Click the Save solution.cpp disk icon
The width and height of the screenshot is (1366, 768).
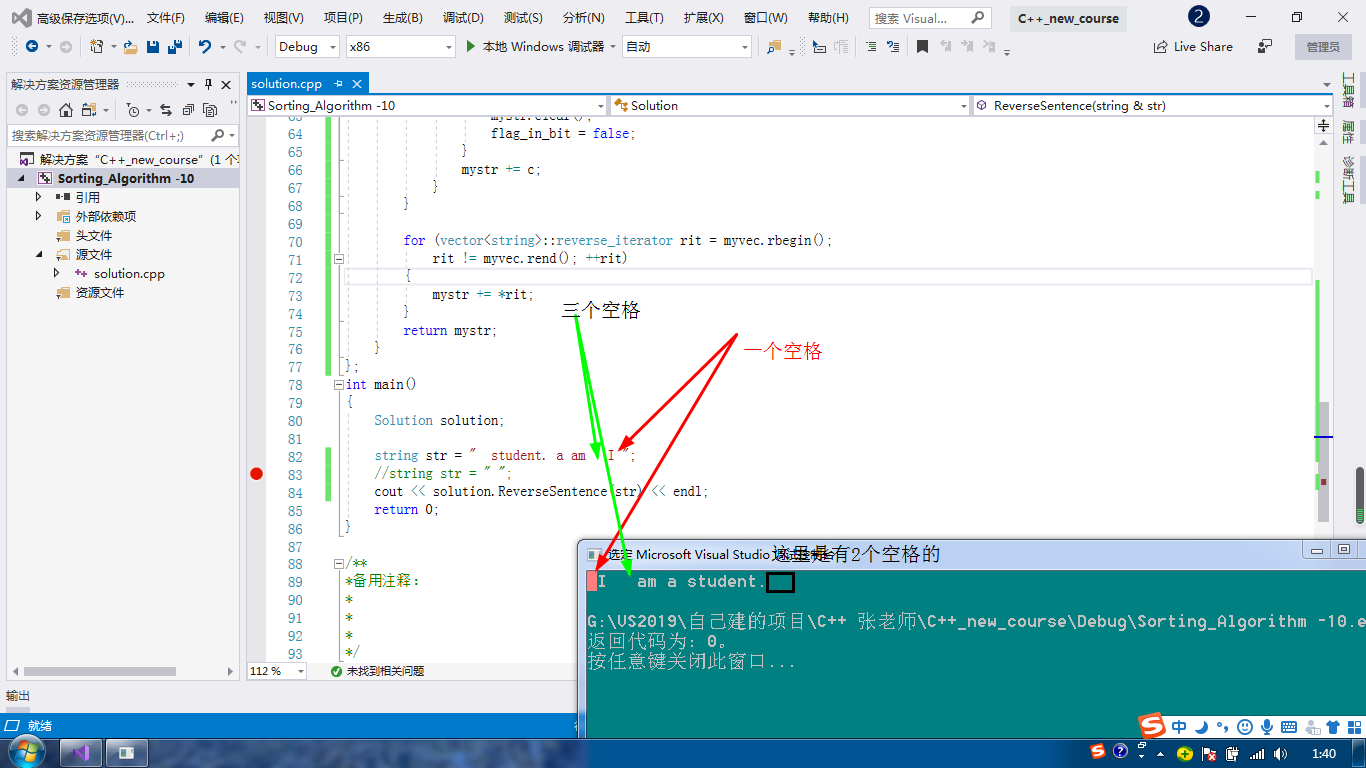point(153,47)
